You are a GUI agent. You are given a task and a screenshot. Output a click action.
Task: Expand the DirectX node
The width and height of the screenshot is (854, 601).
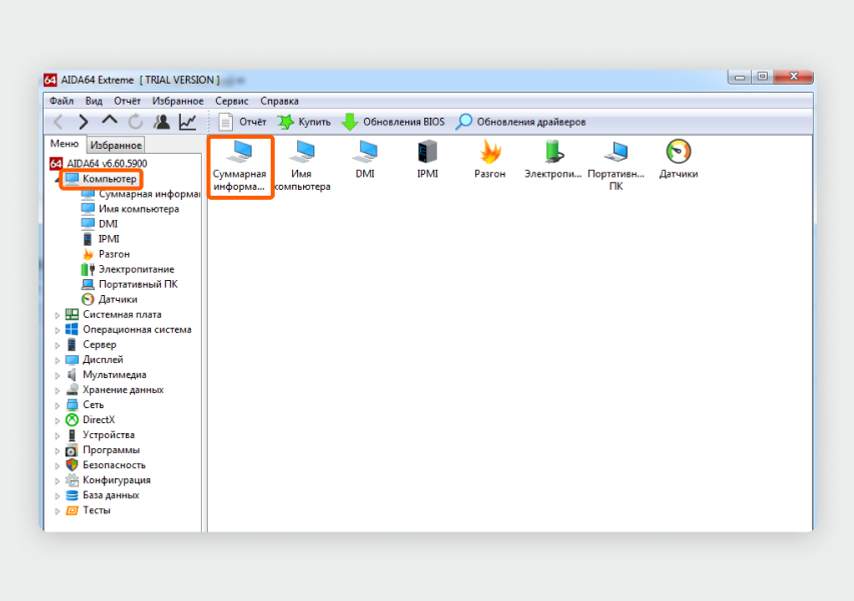[57, 421]
